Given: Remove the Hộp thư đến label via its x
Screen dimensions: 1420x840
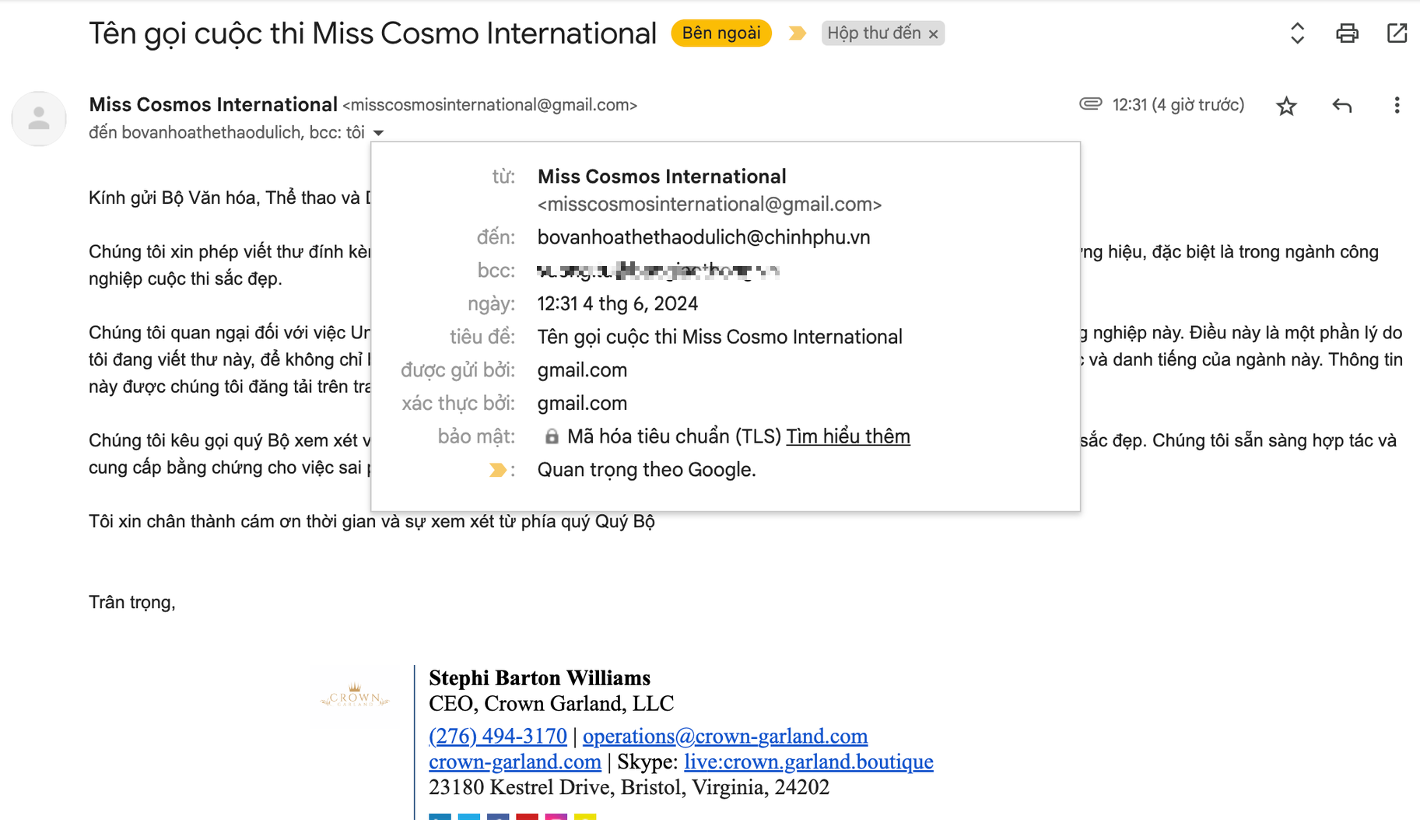Looking at the screenshot, I should pos(934,33).
